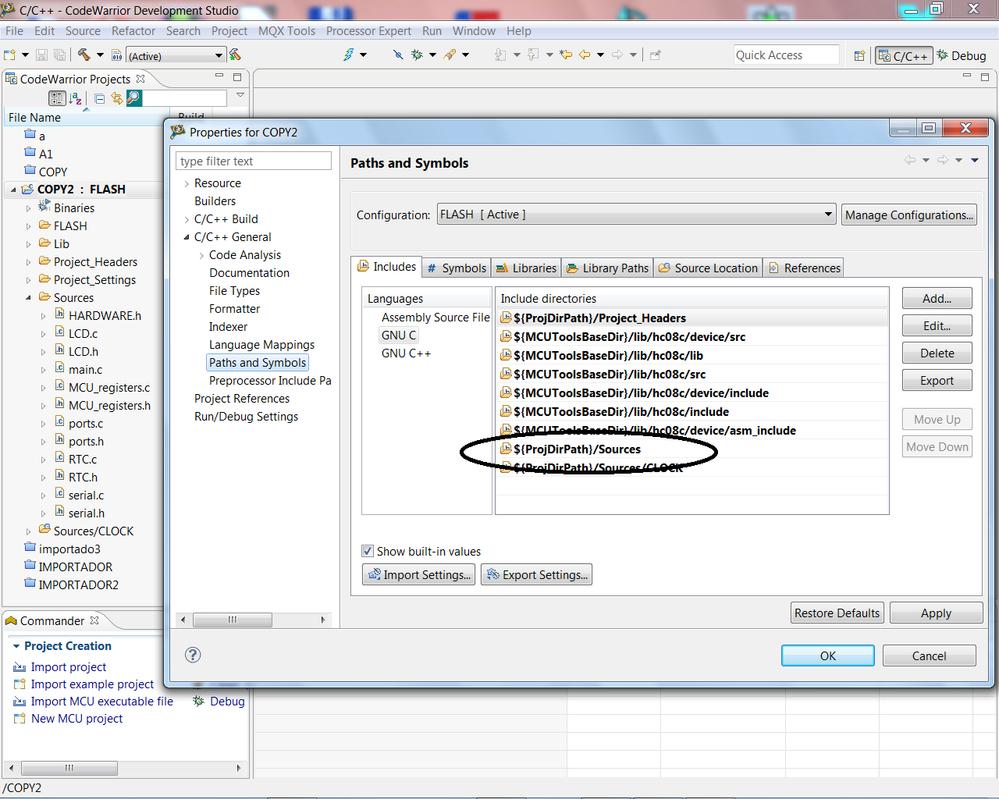Collapse the Project Creation section
Image resolution: width=999 pixels, height=799 pixels.
(x=16, y=646)
